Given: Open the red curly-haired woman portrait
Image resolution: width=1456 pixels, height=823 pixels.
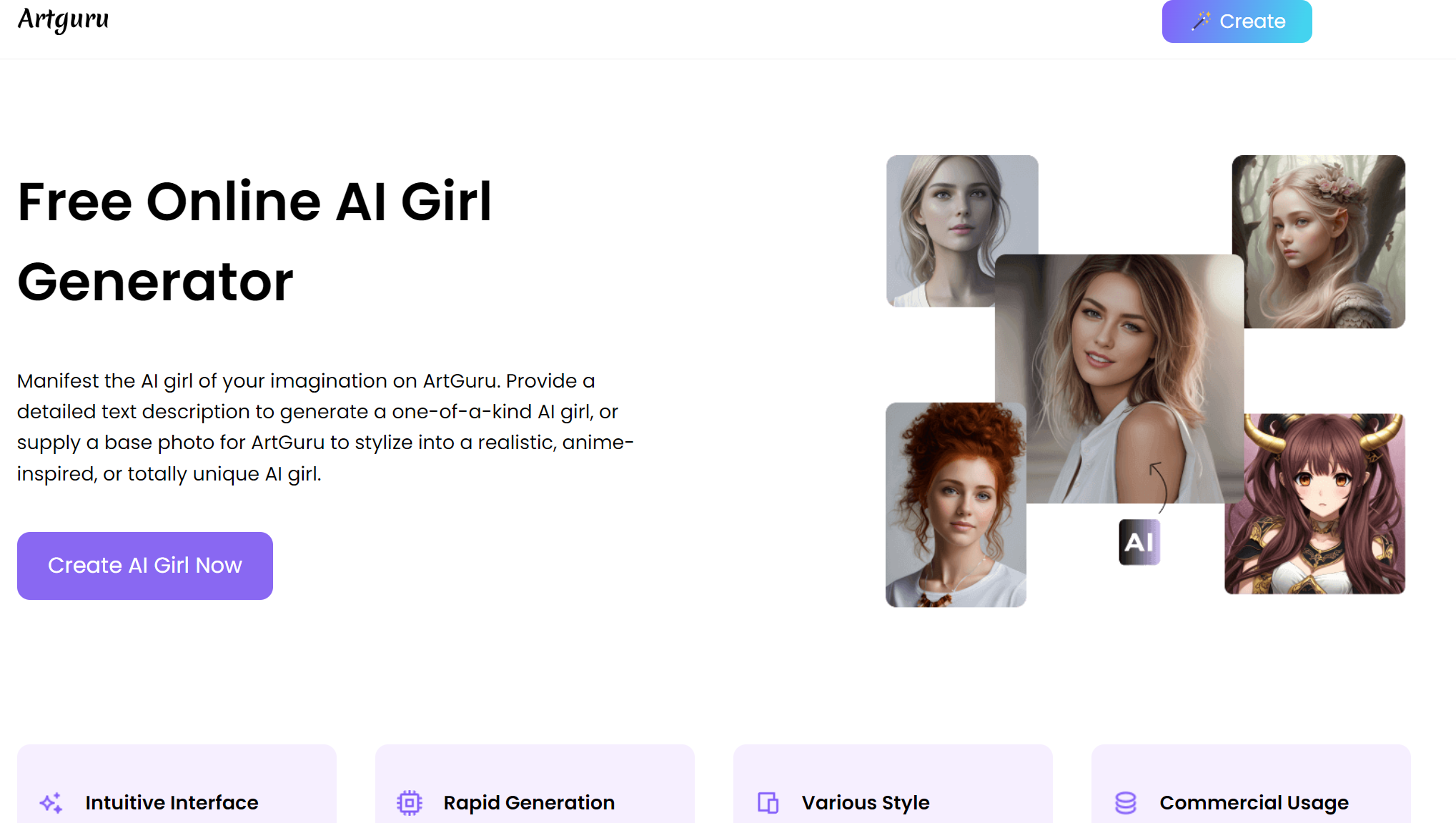Looking at the screenshot, I should 956,505.
